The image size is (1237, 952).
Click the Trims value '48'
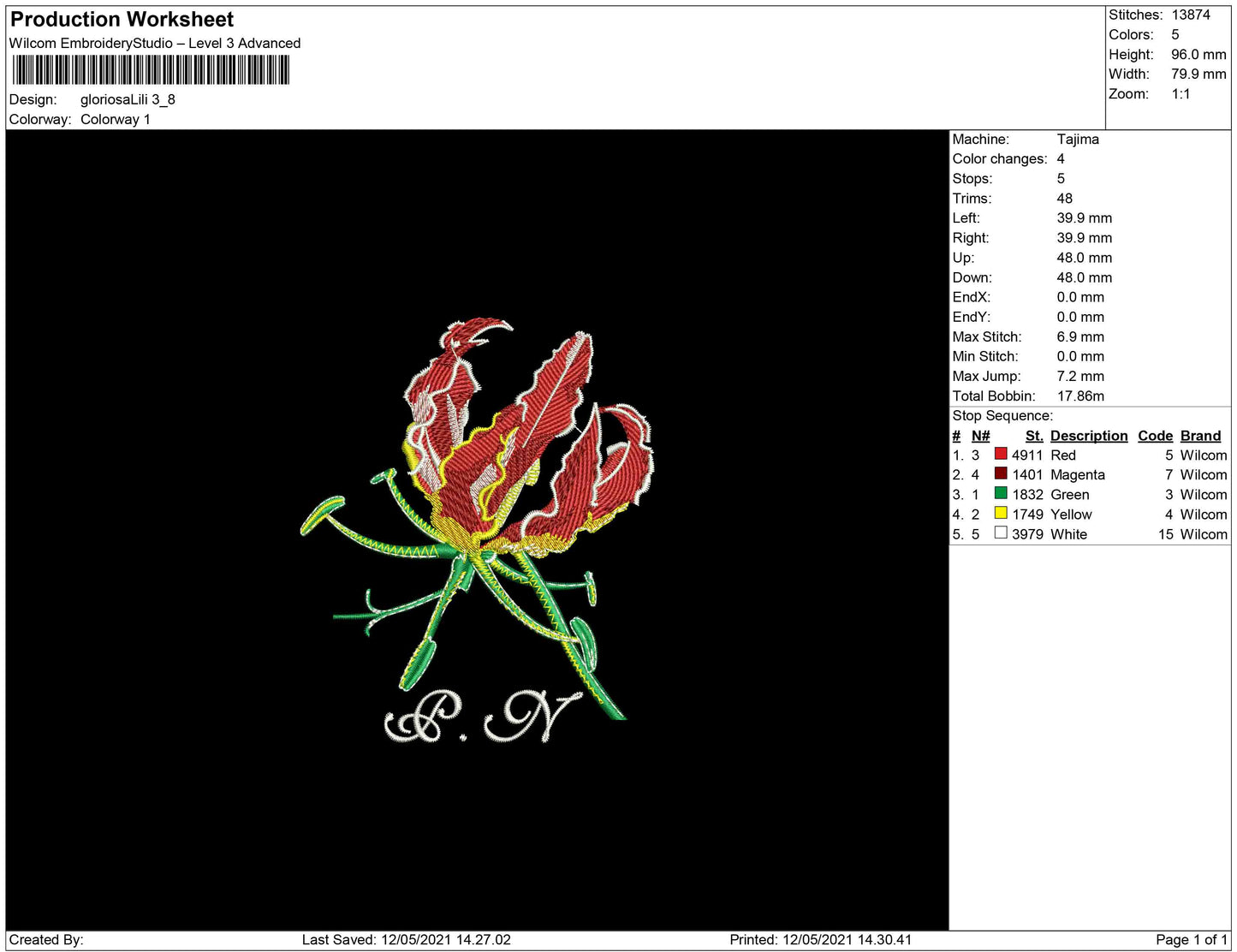[1064, 198]
